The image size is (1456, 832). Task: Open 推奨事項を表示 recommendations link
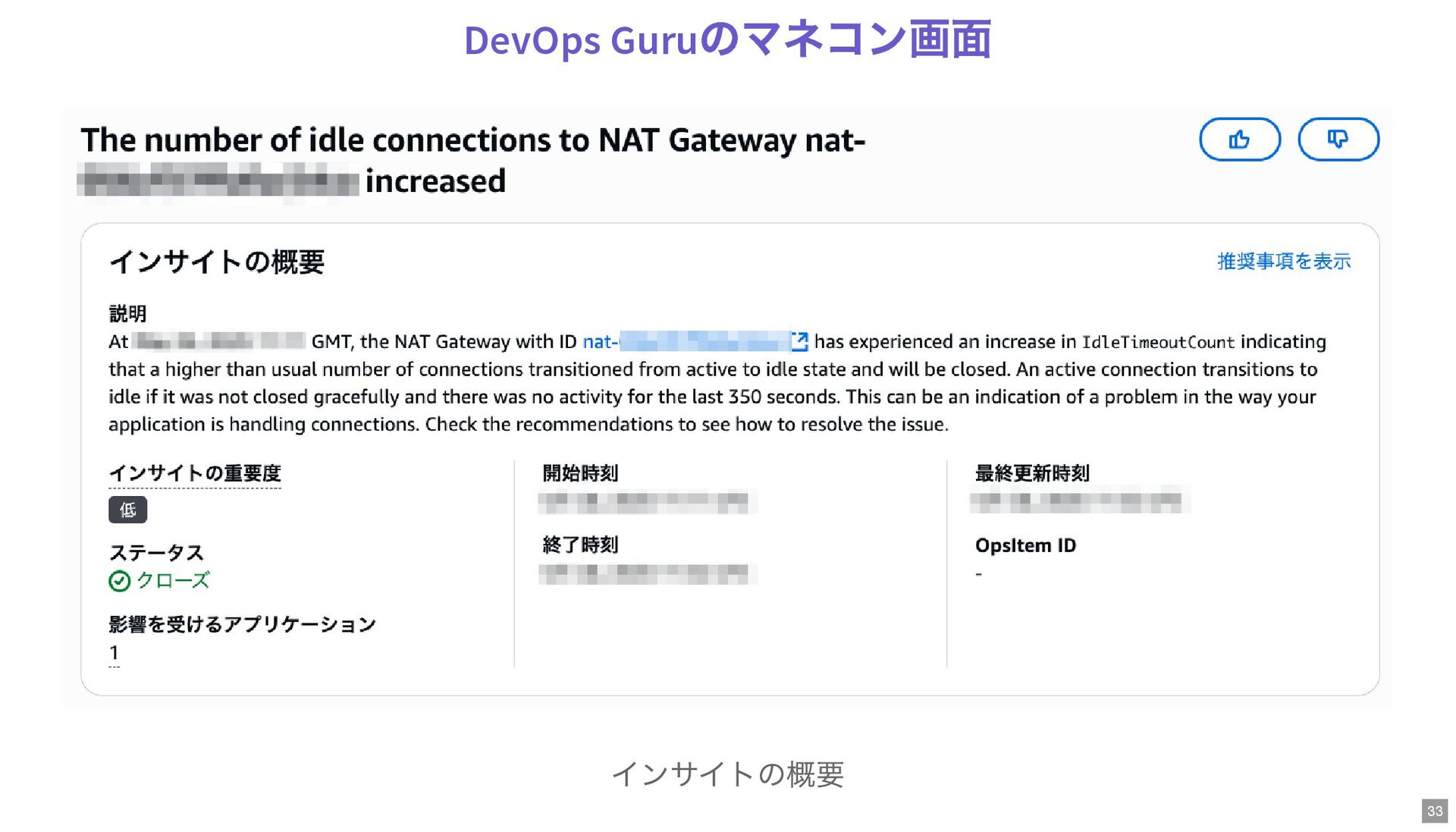(x=1283, y=261)
